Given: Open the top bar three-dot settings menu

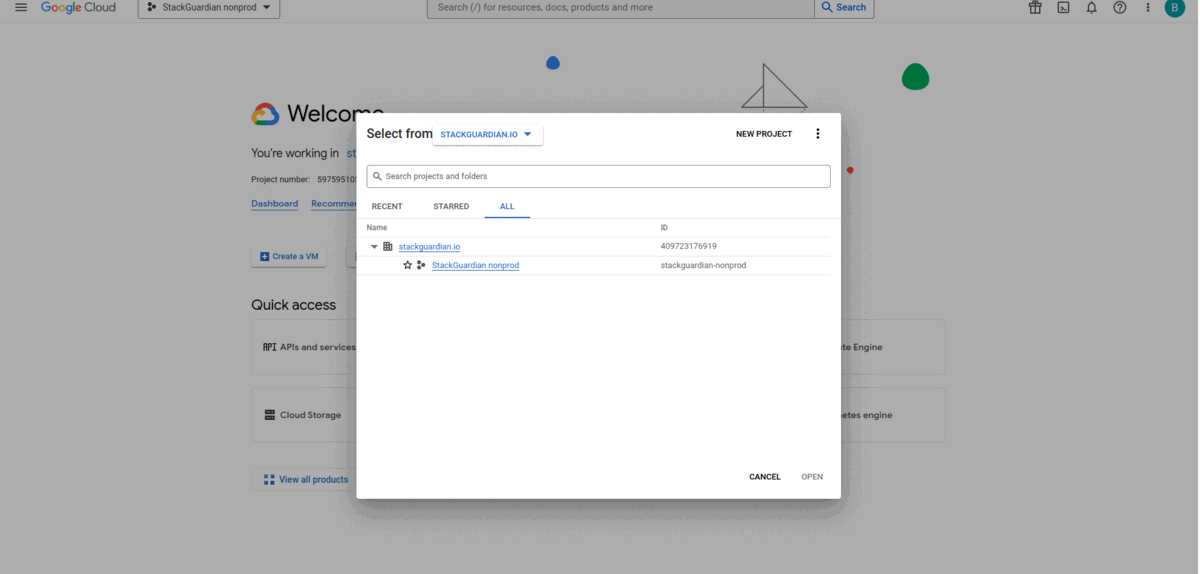Looking at the screenshot, I should pyautogui.click(x=1147, y=7).
